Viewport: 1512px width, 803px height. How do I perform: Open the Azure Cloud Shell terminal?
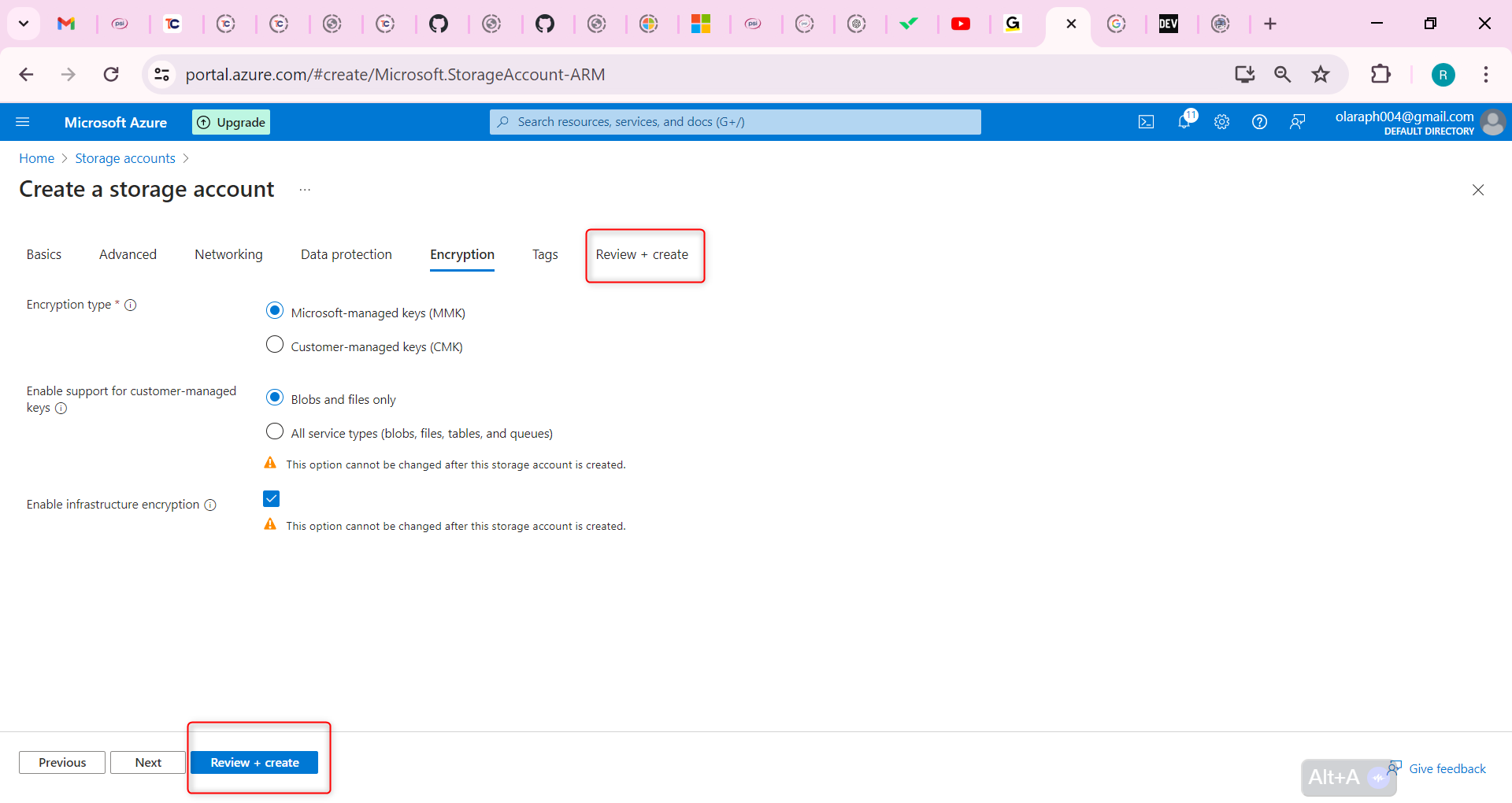click(1146, 121)
